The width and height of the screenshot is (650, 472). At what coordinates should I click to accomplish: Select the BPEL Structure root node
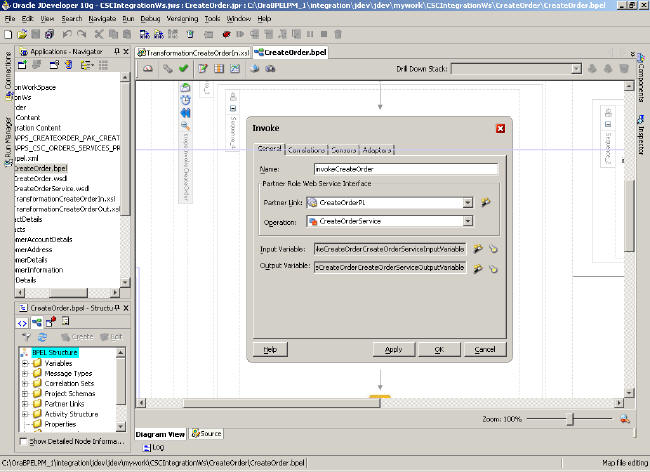pos(55,352)
